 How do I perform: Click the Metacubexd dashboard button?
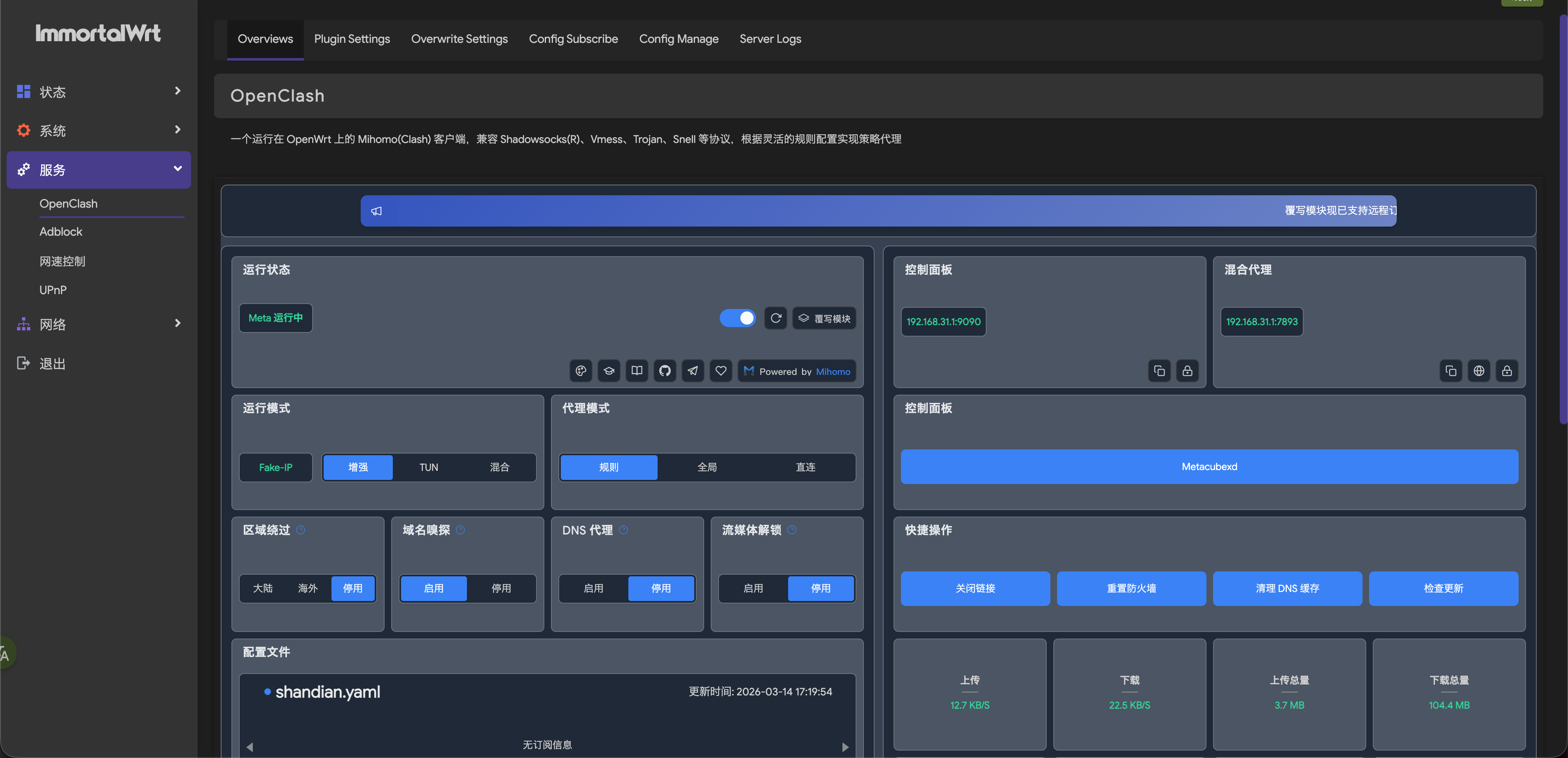coord(1209,466)
